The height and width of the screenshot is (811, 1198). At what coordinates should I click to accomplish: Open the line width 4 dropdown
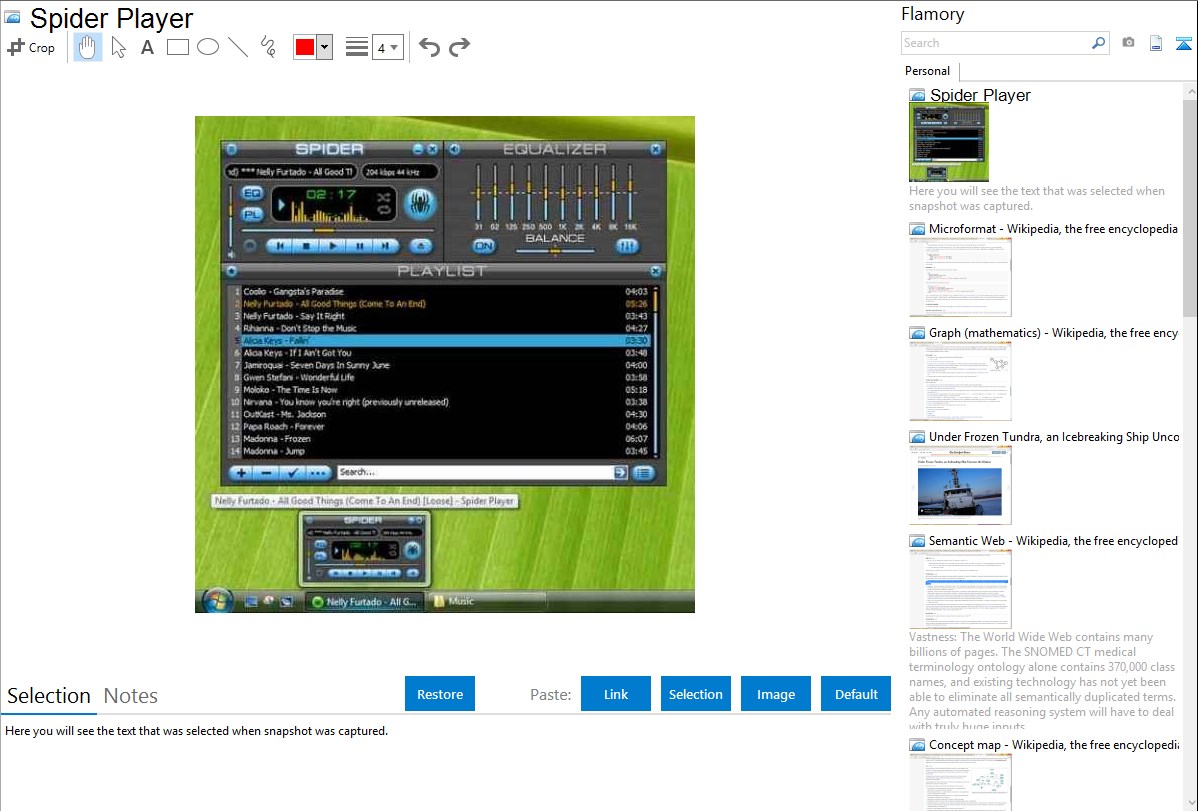[x=387, y=47]
